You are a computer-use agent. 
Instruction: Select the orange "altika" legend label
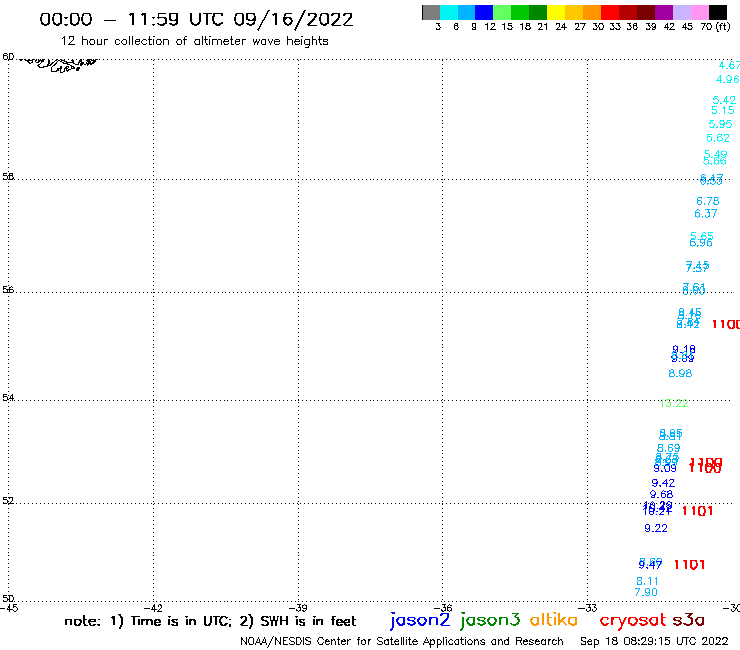pyautogui.click(x=554, y=620)
